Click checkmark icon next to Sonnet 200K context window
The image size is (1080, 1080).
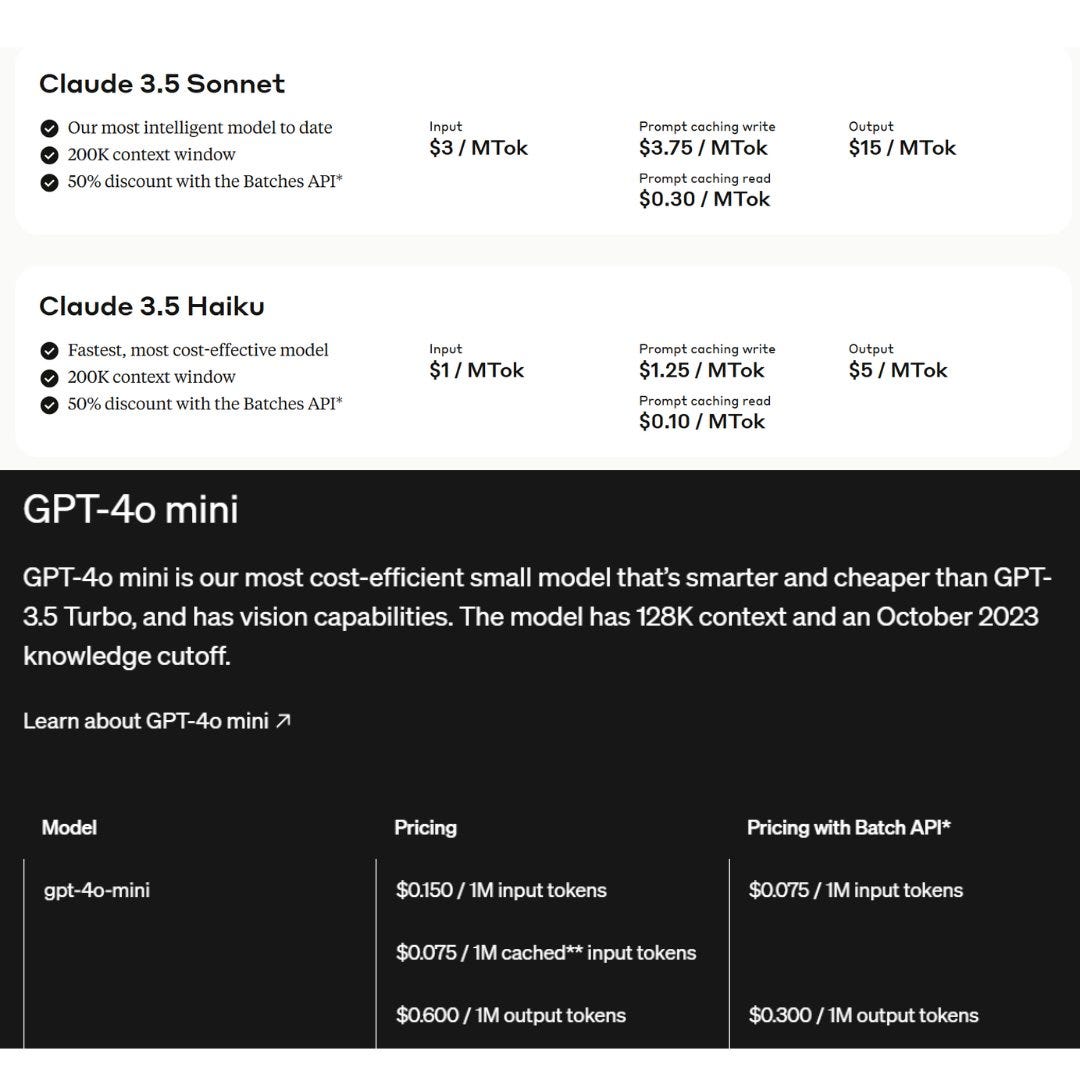(x=49, y=156)
